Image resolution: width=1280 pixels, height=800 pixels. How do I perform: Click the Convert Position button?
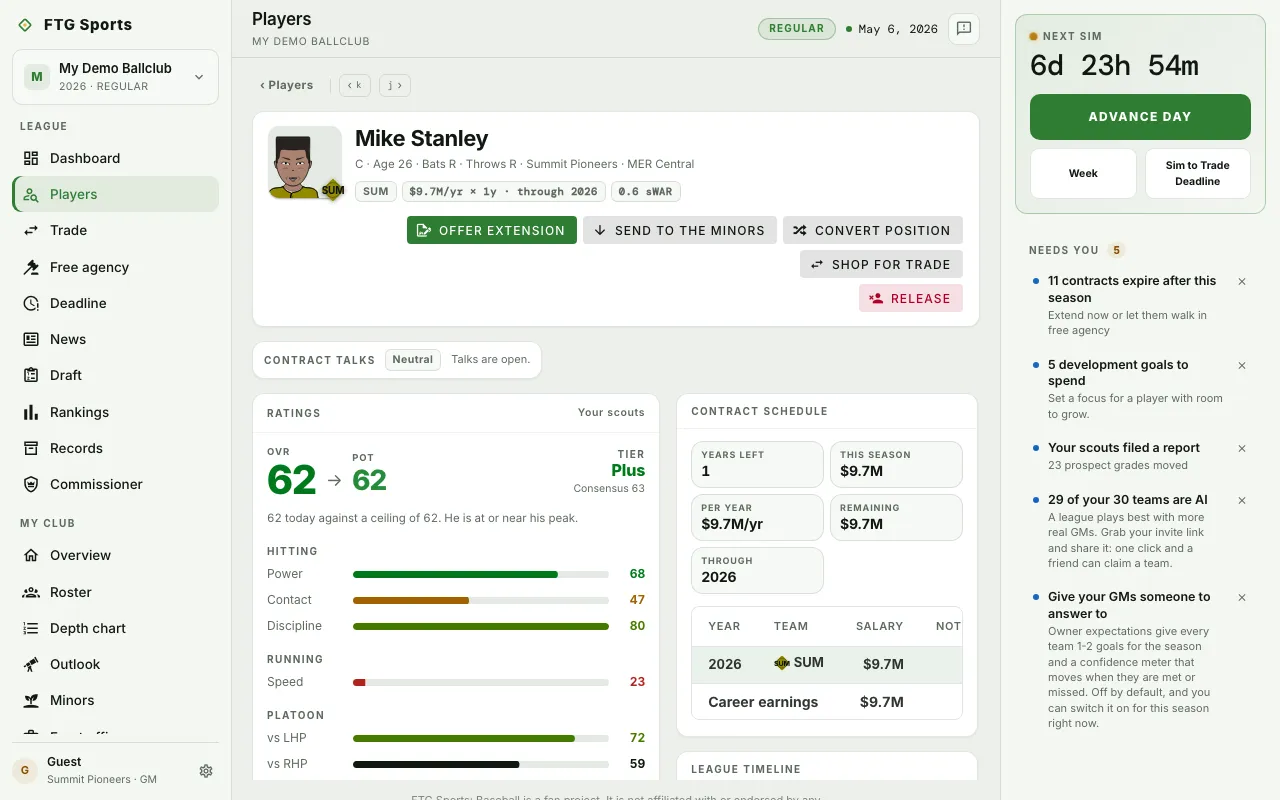(873, 230)
